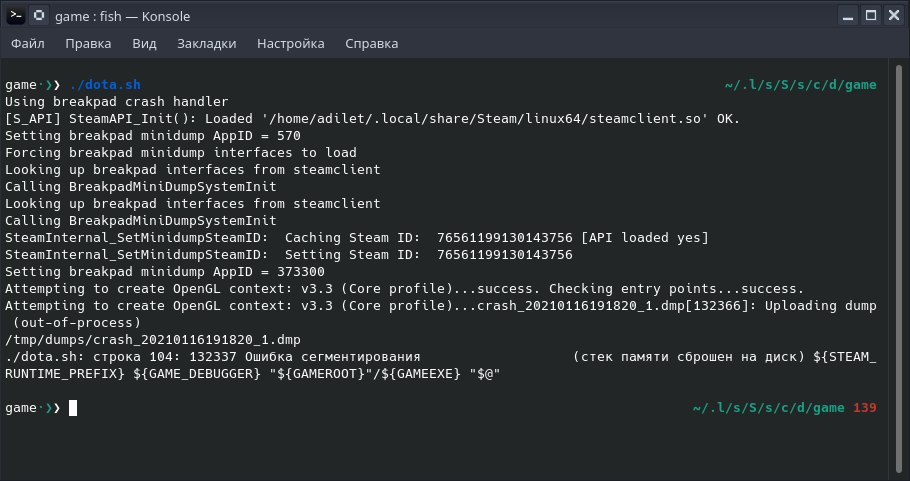Click 'стек памяти сброшен на диск' text
Image resolution: width=910 pixels, height=481 pixels.
pos(688,357)
